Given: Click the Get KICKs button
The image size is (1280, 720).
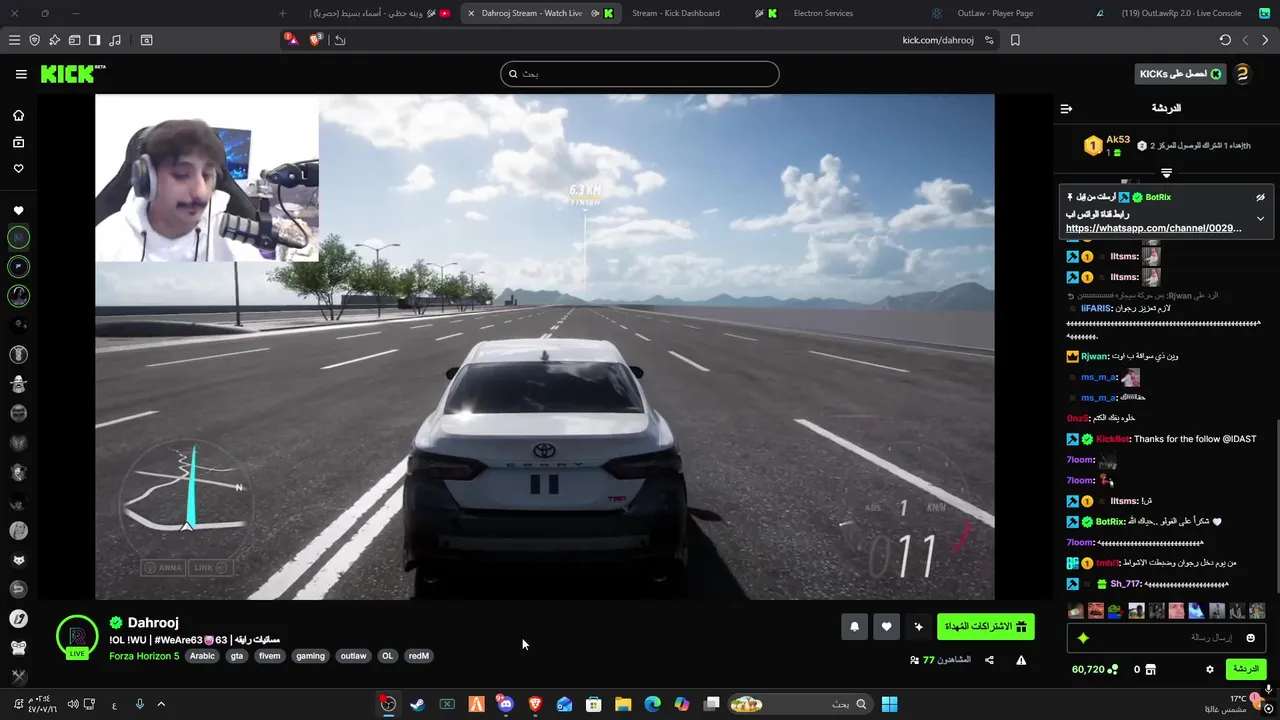Looking at the screenshot, I should (x=1181, y=74).
